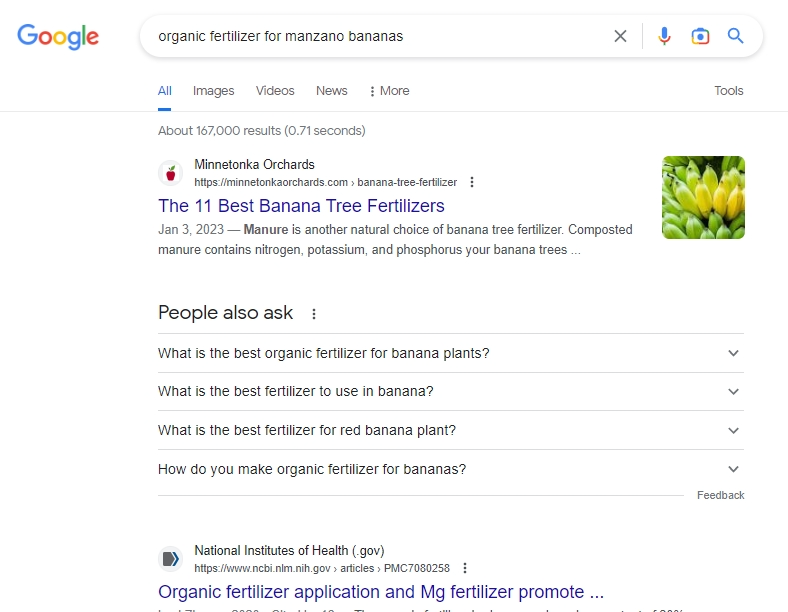Open the Tools filter option
The image size is (788, 612).
coord(729,91)
